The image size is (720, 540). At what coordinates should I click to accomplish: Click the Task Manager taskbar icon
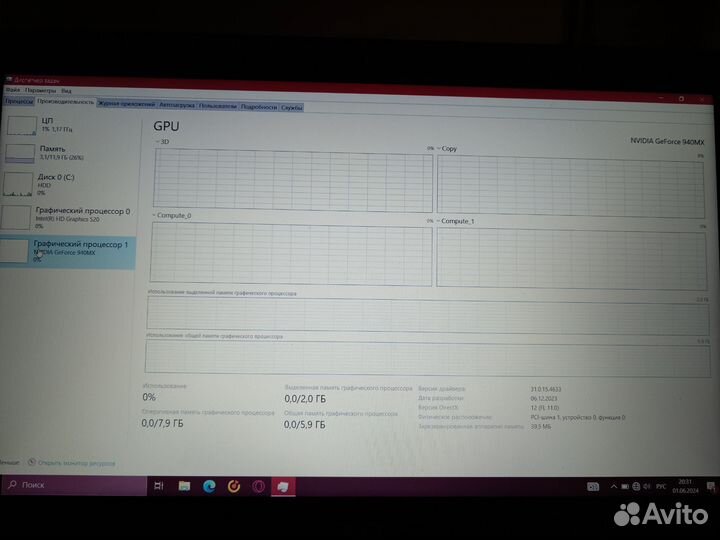click(283, 486)
